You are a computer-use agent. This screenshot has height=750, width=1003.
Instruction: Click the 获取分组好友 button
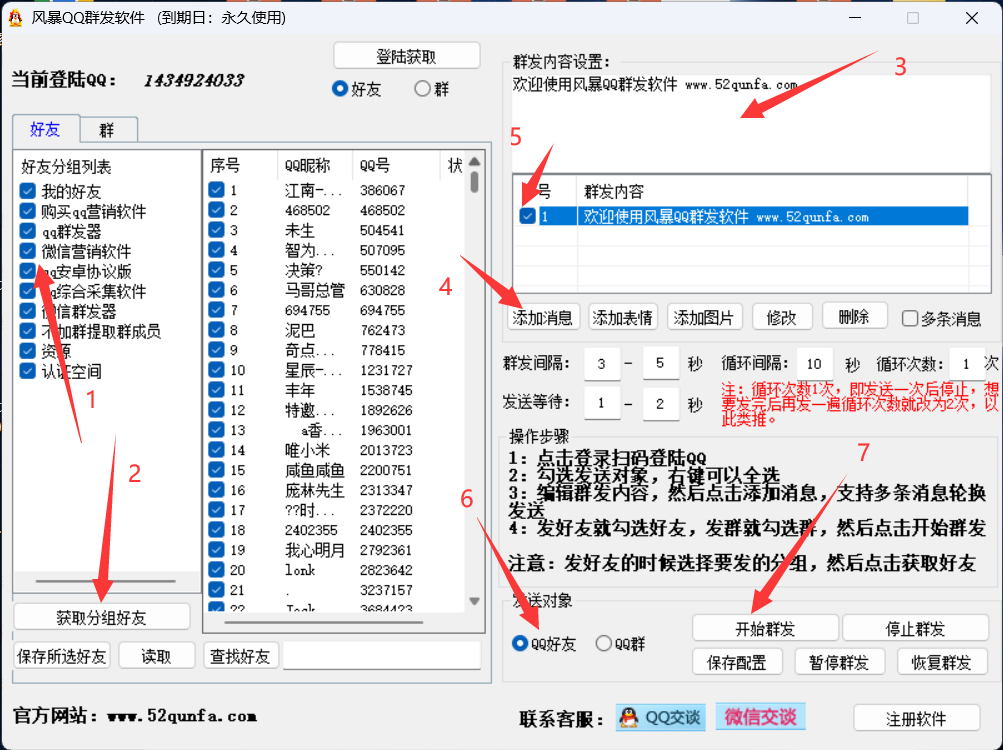coord(102,617)
